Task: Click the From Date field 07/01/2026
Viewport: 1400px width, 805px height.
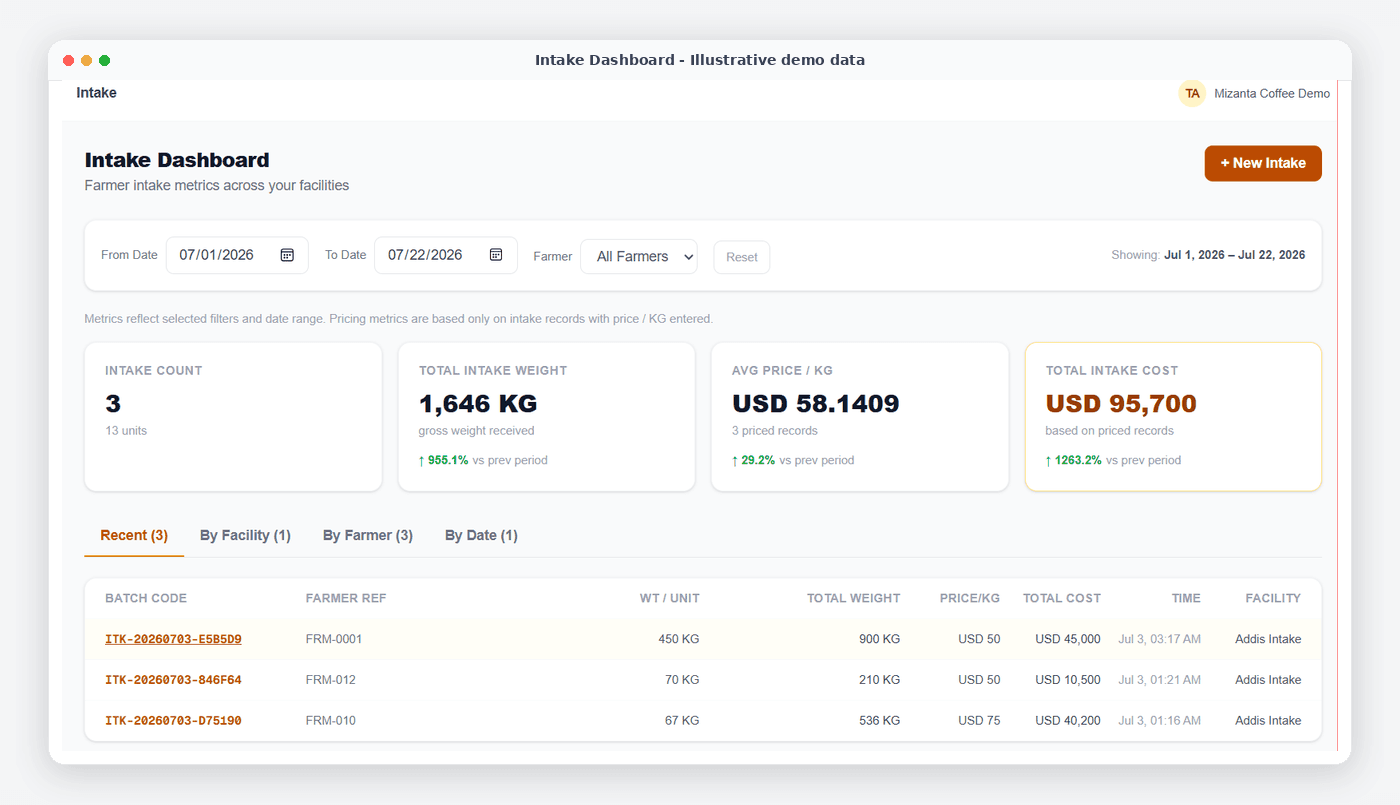Action: point(237,255)
